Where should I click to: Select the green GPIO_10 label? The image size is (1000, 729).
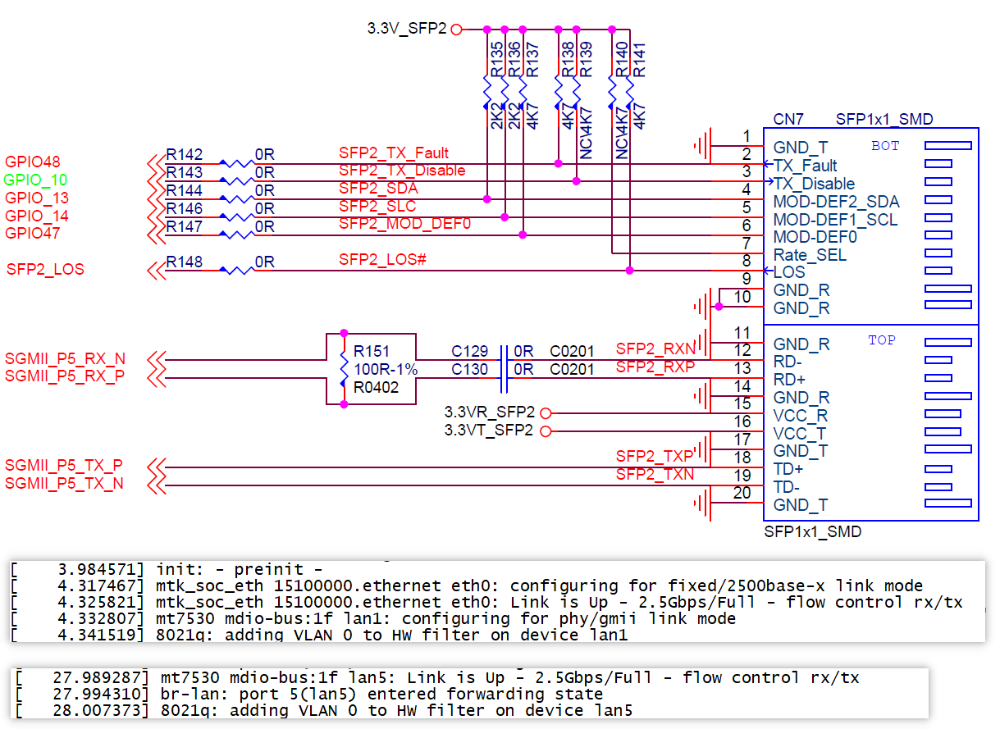click(35, 180)
